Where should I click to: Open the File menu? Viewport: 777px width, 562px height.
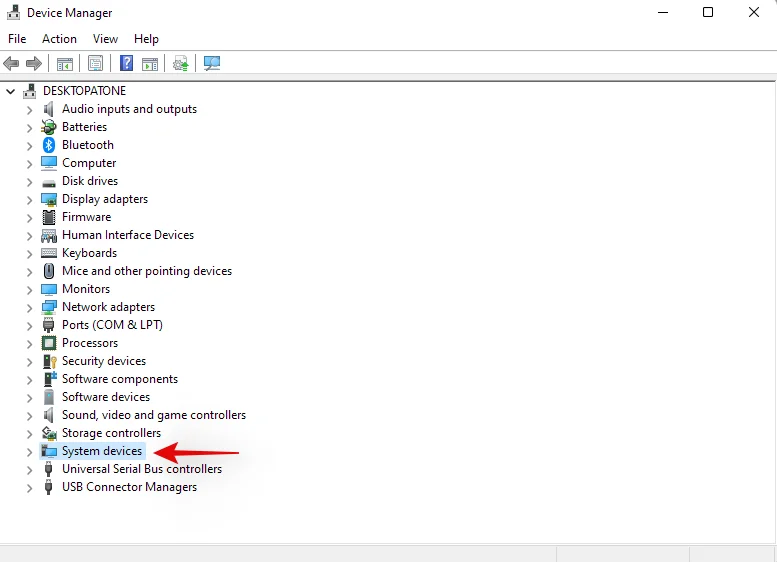[x=17, y=39]
